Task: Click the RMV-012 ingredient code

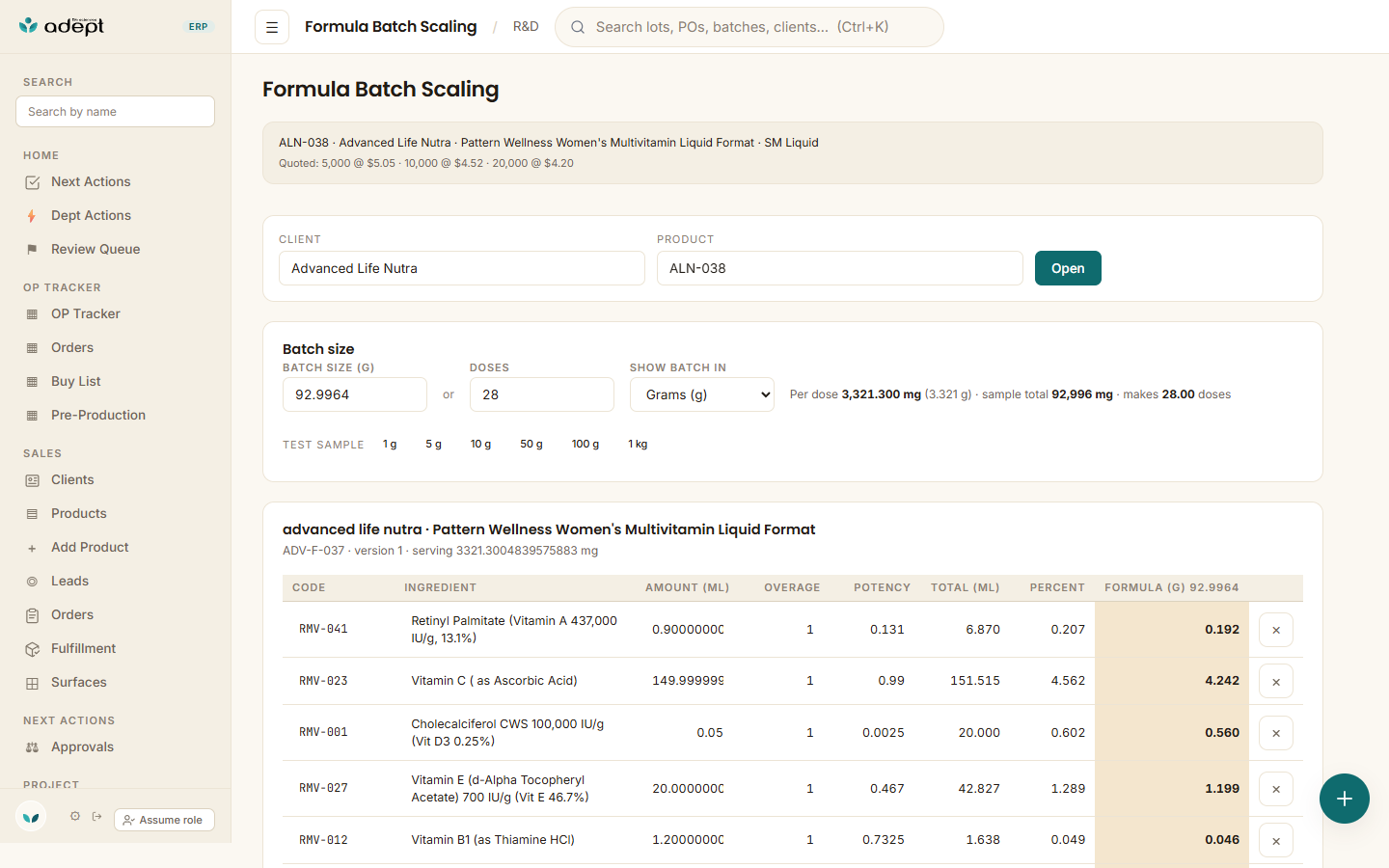Action: coord(323,840)
